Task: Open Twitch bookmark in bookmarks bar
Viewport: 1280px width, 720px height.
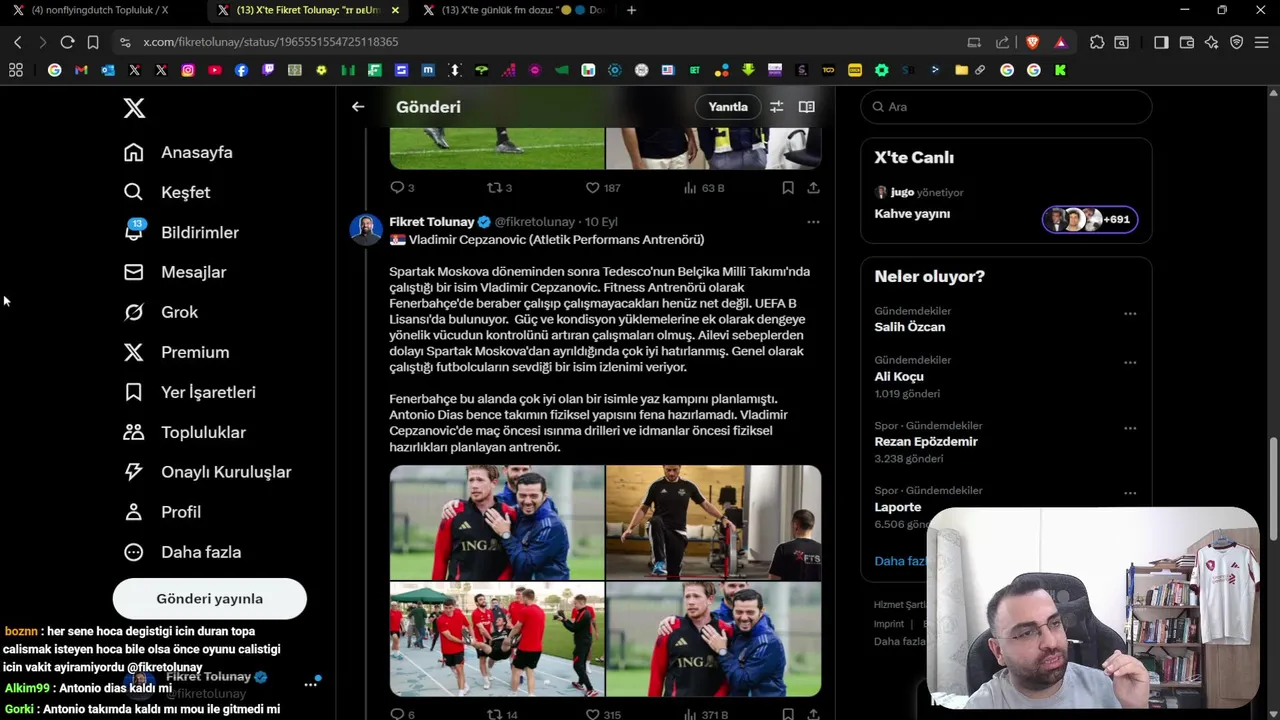Action: [x=268, y=70]
